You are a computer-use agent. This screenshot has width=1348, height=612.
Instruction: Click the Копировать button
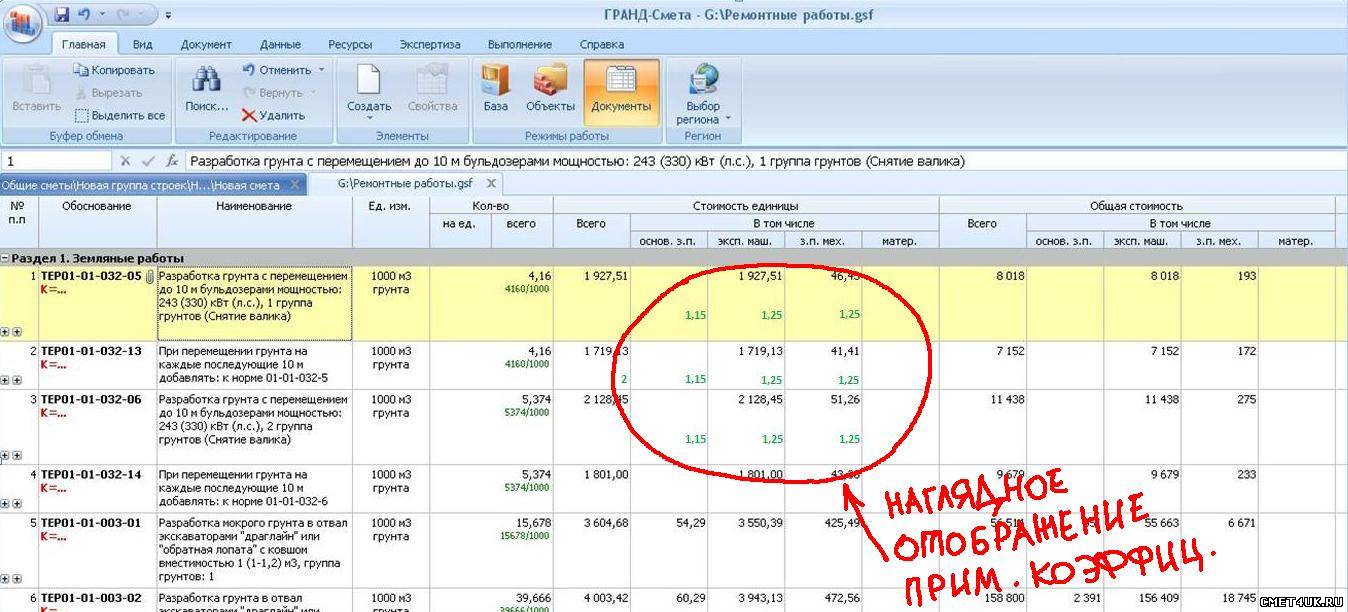113,70
